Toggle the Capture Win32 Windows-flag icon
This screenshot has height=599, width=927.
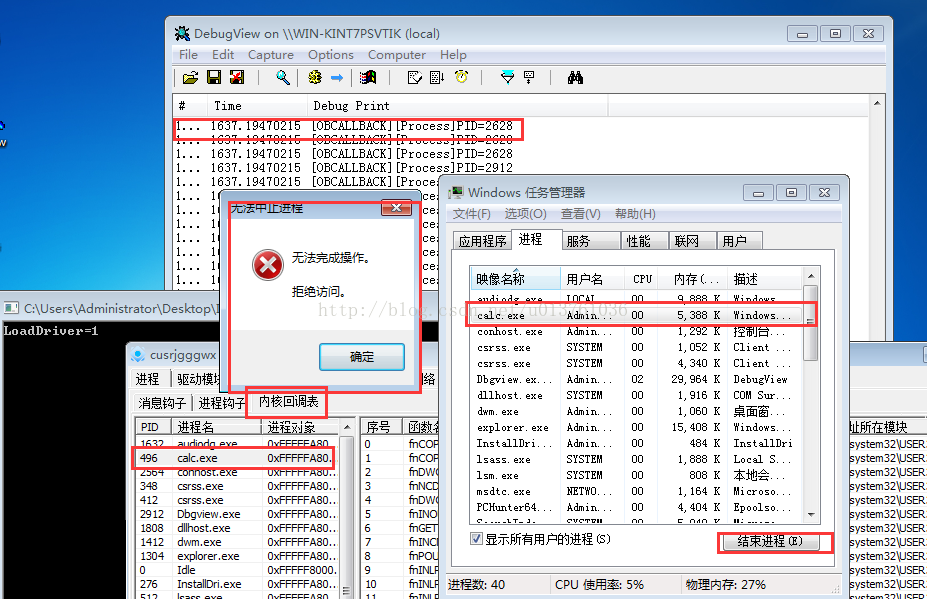368,77
